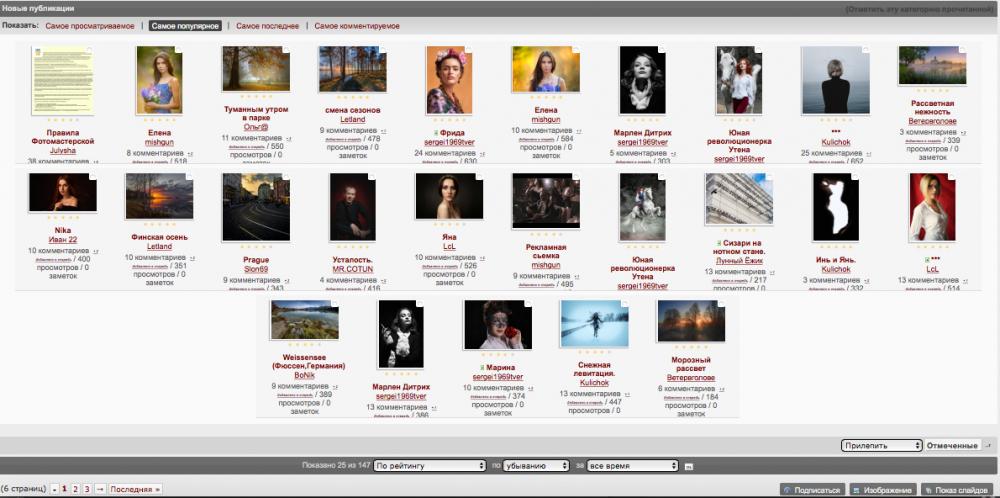1000x498 pixels.
Task: Click the Изображение button
Action: click(x=883, y=490)
